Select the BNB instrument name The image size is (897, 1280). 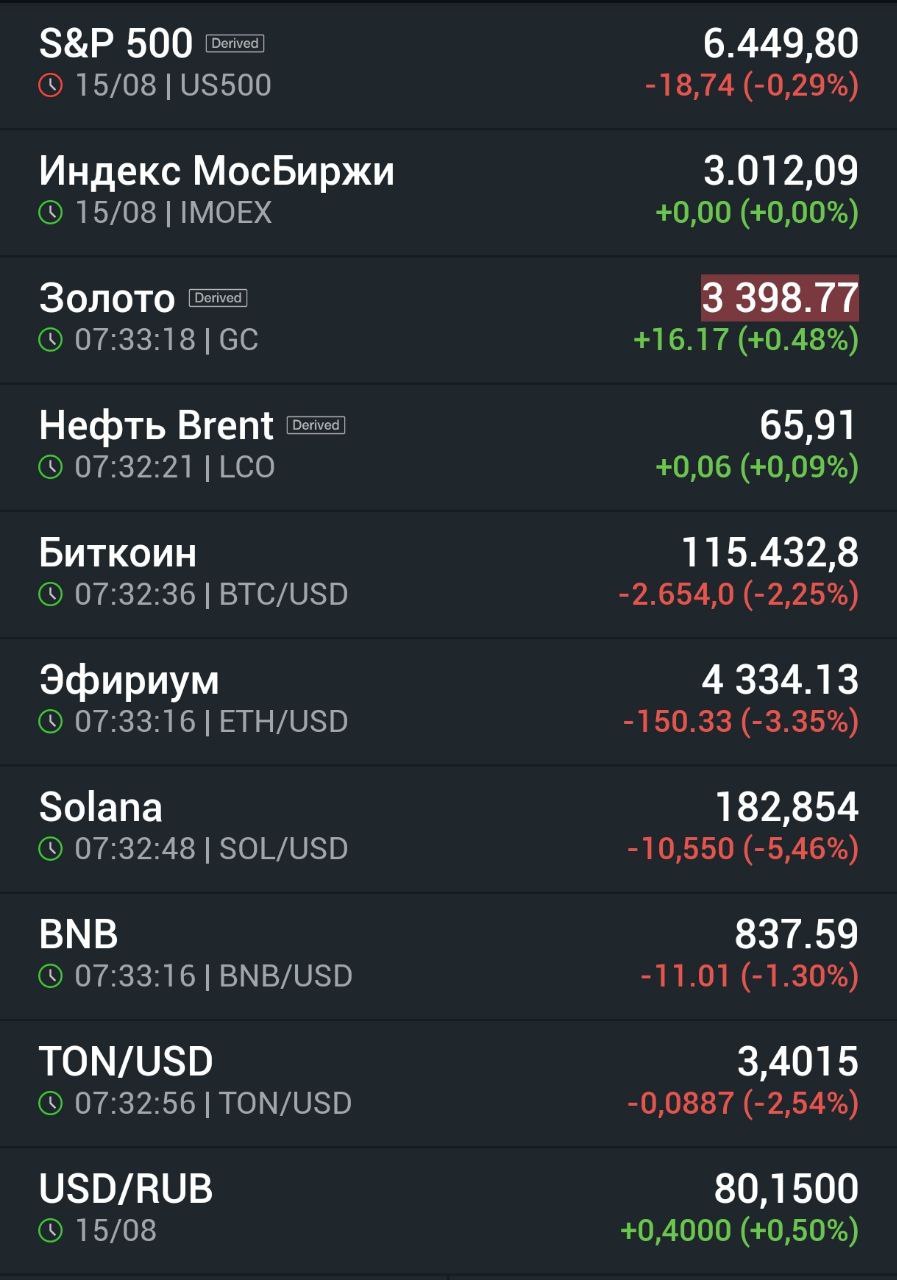[79, 935]
